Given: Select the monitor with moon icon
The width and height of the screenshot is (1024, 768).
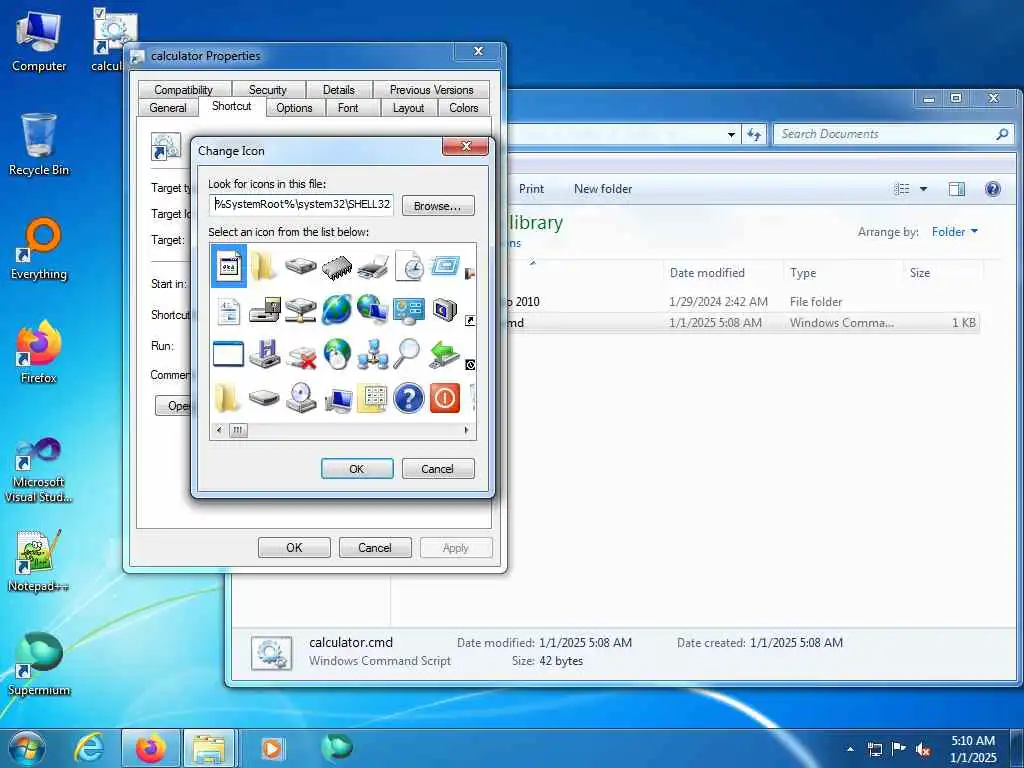Looking at the screenshot, I should [x=445, y=310].
